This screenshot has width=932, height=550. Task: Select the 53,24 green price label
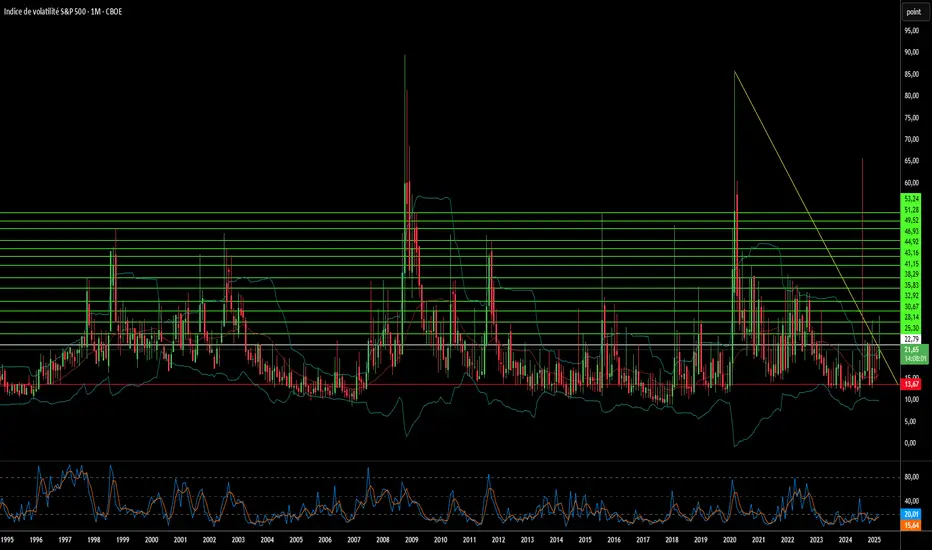(x=911, y=199)
